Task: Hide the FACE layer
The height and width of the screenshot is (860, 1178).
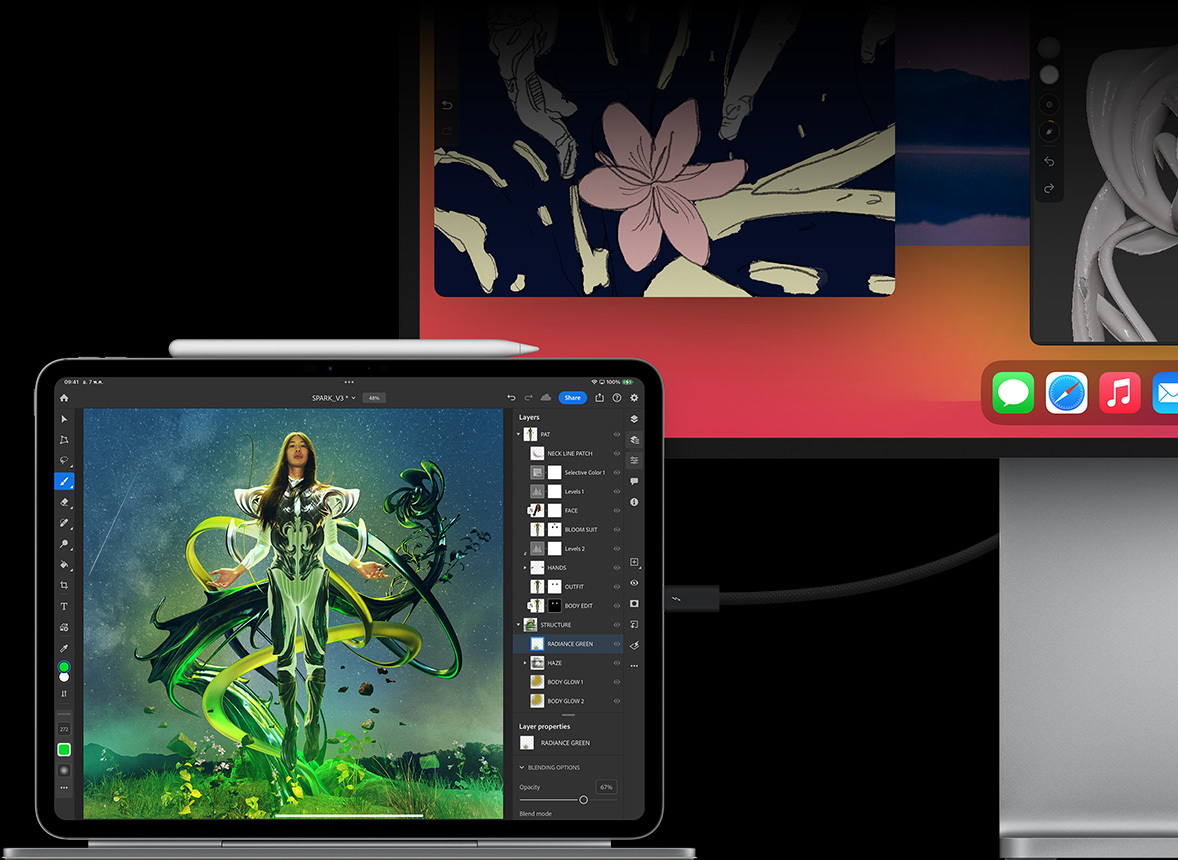Action: 617,511
